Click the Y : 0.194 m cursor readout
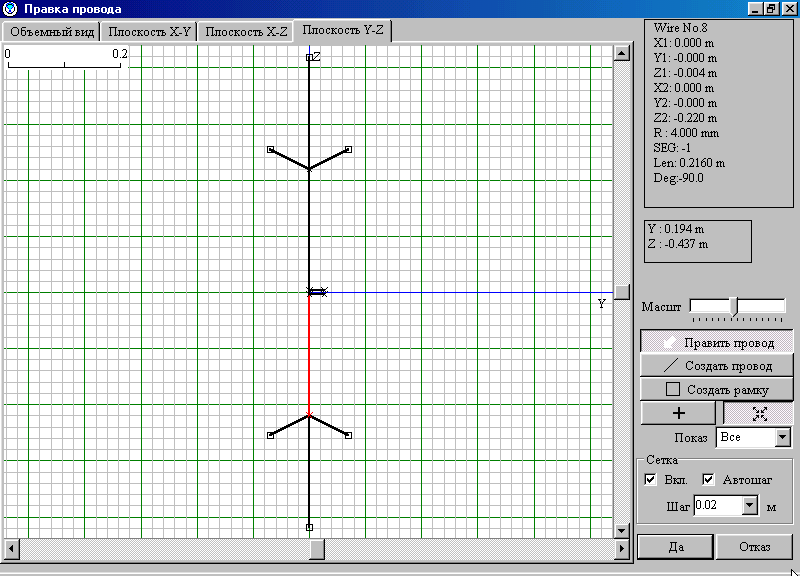This screenshot has height=576, width=800. pos(676,229)
